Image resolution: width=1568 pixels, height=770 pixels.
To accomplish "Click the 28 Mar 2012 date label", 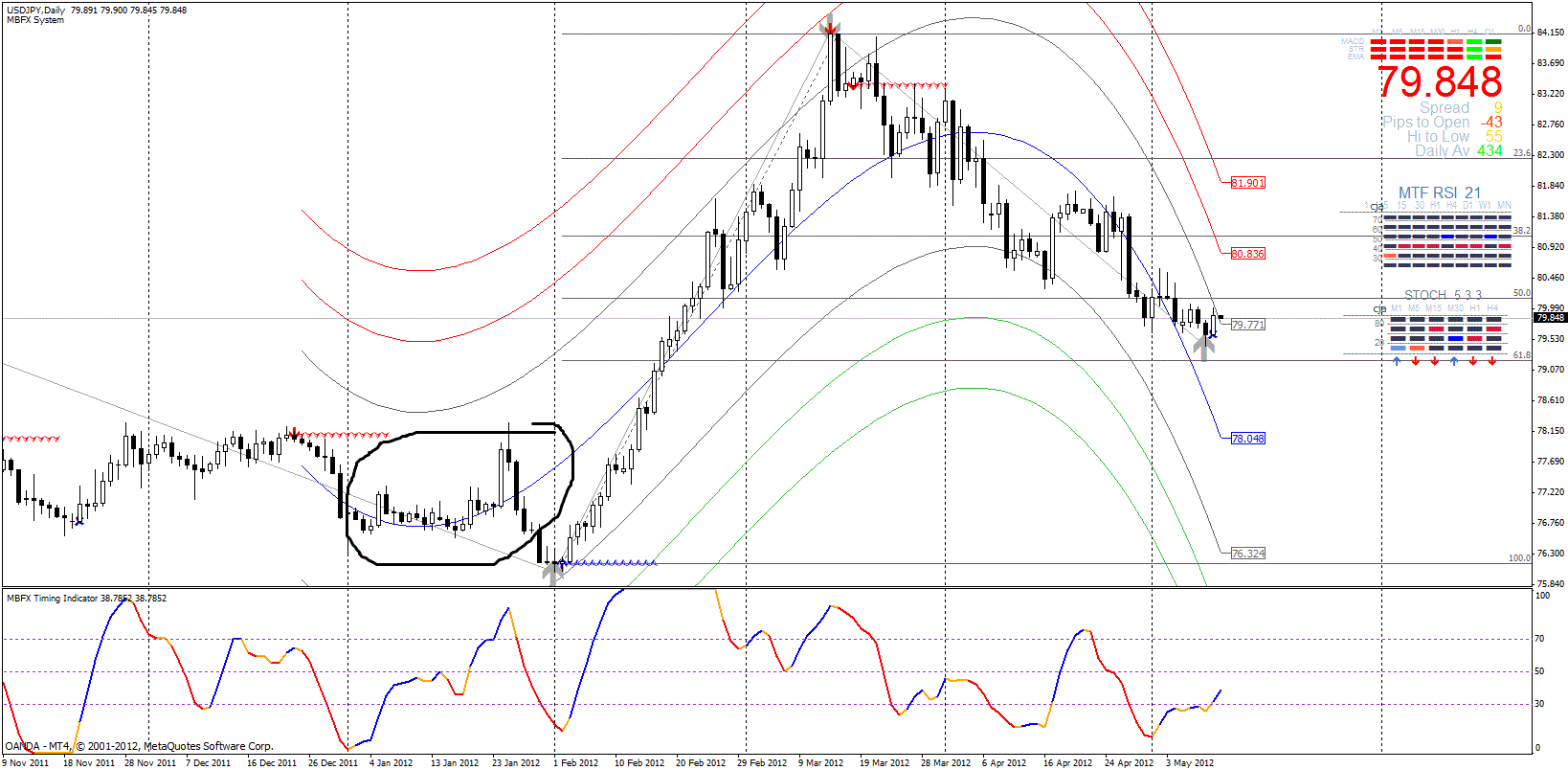I will [x=946, y=763].
